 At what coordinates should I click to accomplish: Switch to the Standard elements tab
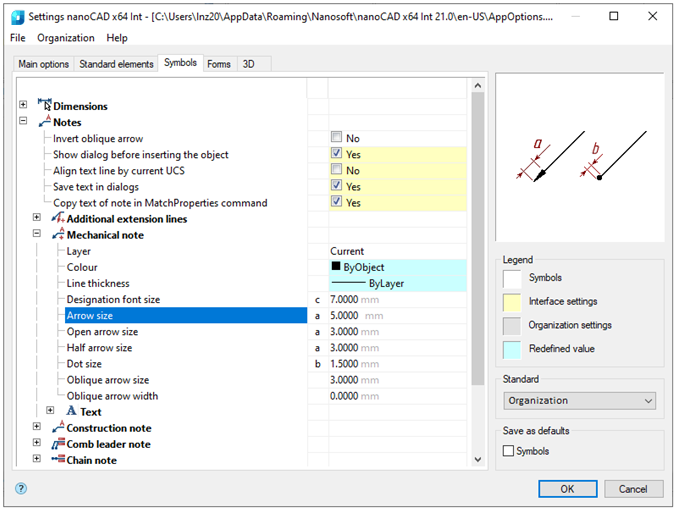click(116, 64)
